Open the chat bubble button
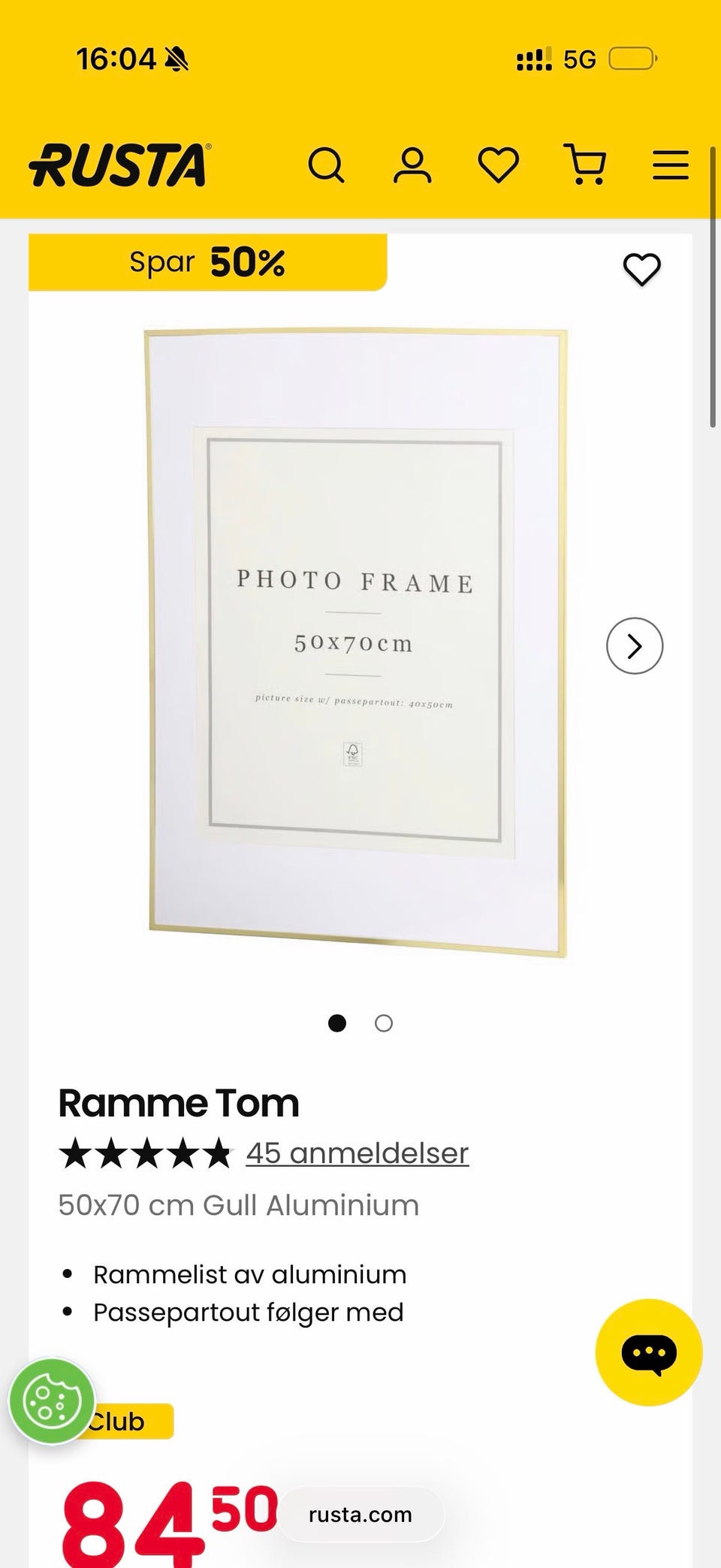The height and width of the screenshot is (1568, 721). click(649, 1352)
